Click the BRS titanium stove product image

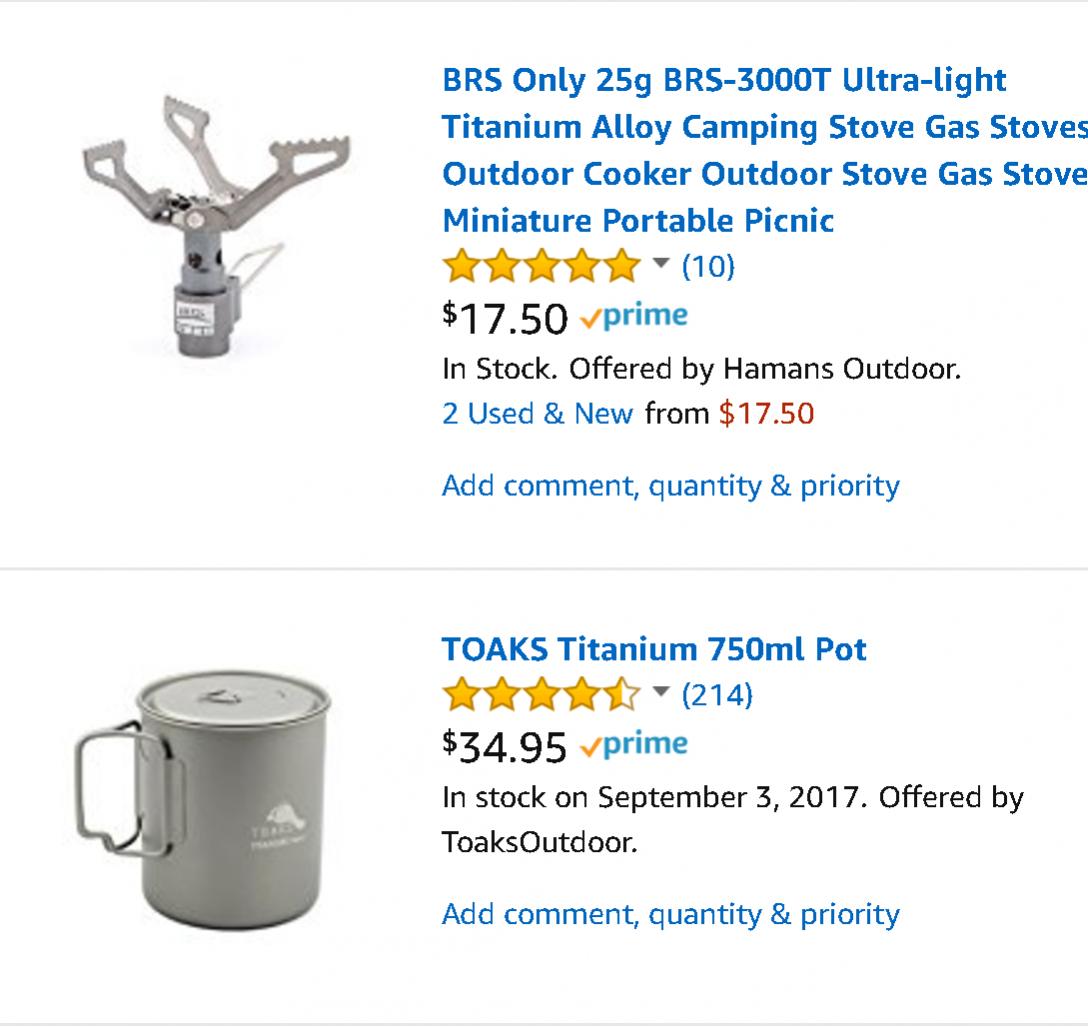click(x=216, y=225)
